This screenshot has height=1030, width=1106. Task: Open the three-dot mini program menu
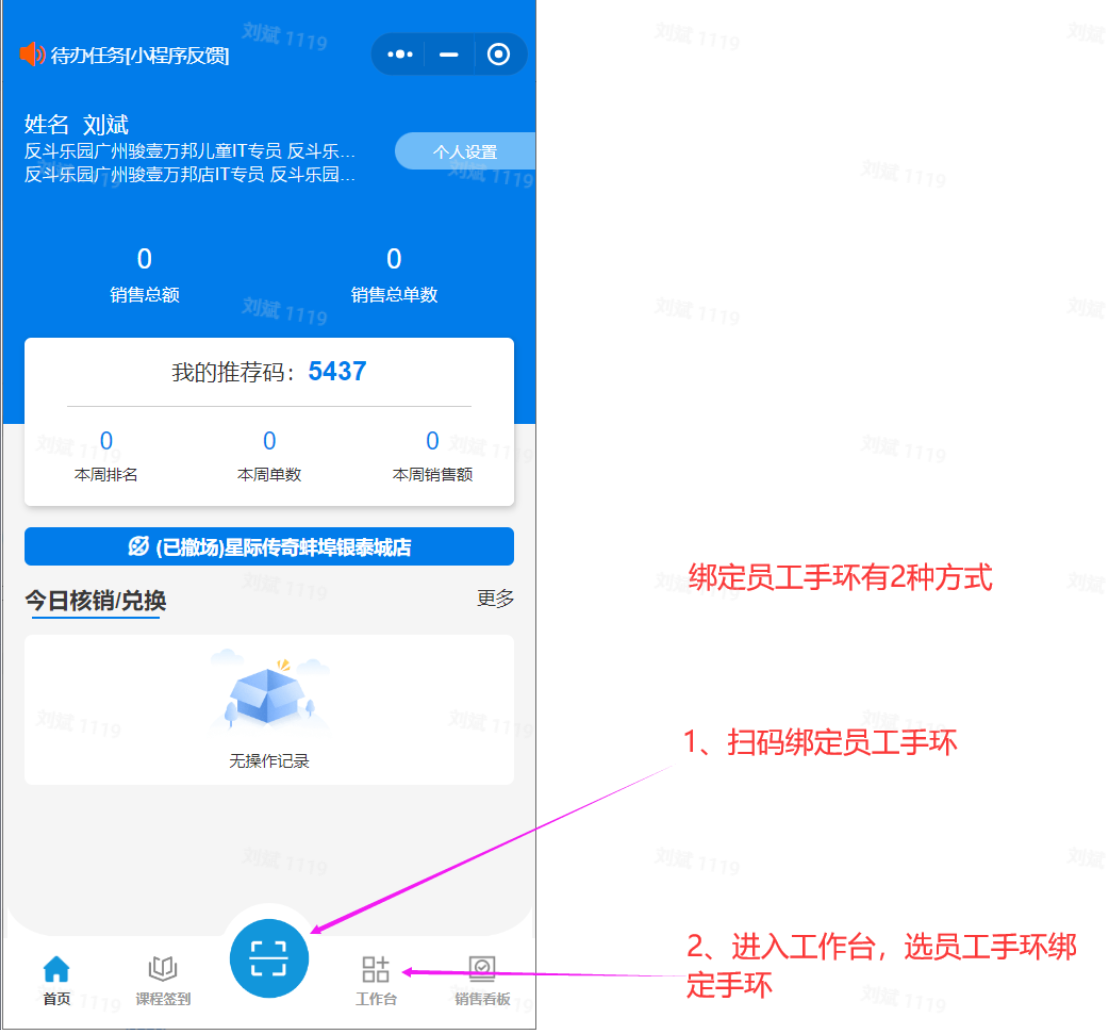pos(400,54)
